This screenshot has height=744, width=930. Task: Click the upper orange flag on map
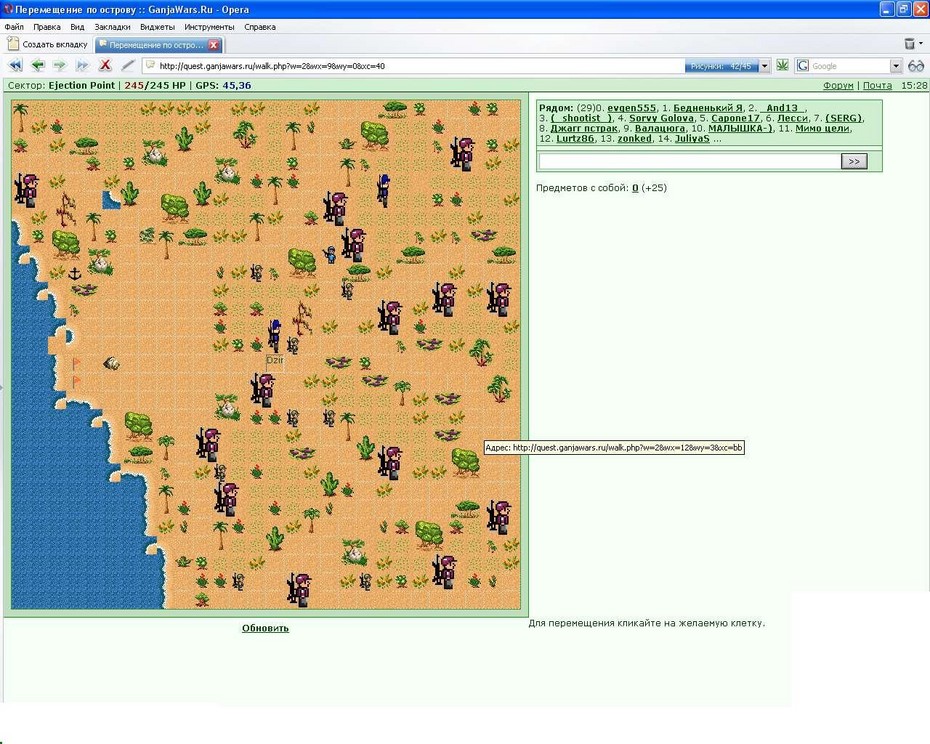click(x=76, y=363)
